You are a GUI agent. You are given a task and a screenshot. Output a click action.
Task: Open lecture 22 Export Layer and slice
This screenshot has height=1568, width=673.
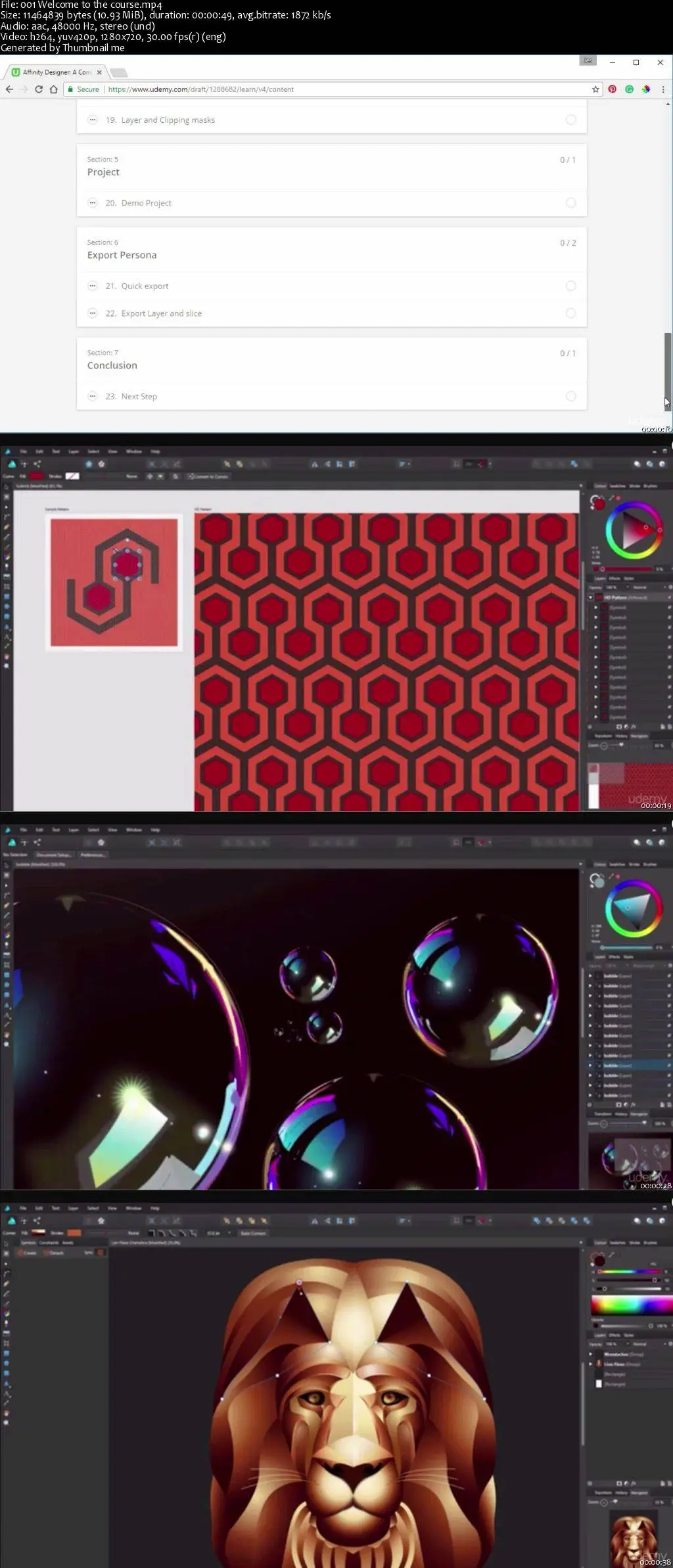154,313
